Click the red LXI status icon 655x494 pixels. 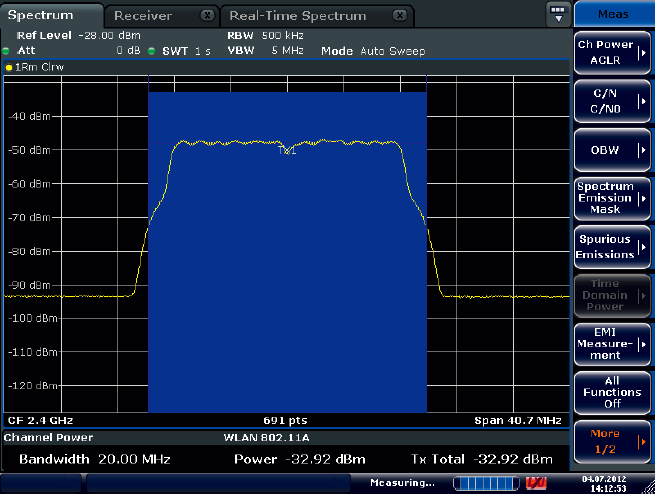[536, 484]
